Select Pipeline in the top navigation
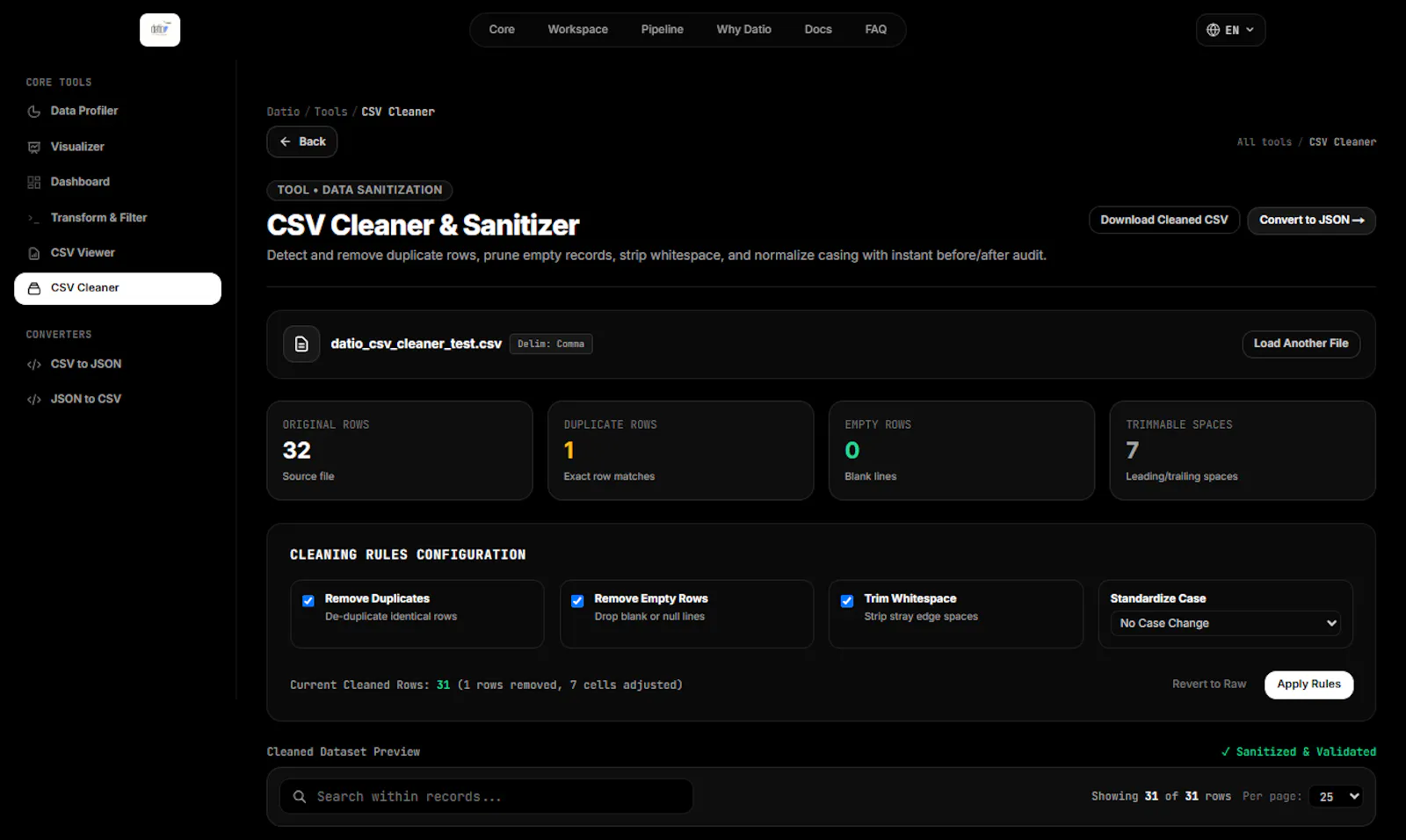This screenshot has height=840, width=1406. pos(663,29)
